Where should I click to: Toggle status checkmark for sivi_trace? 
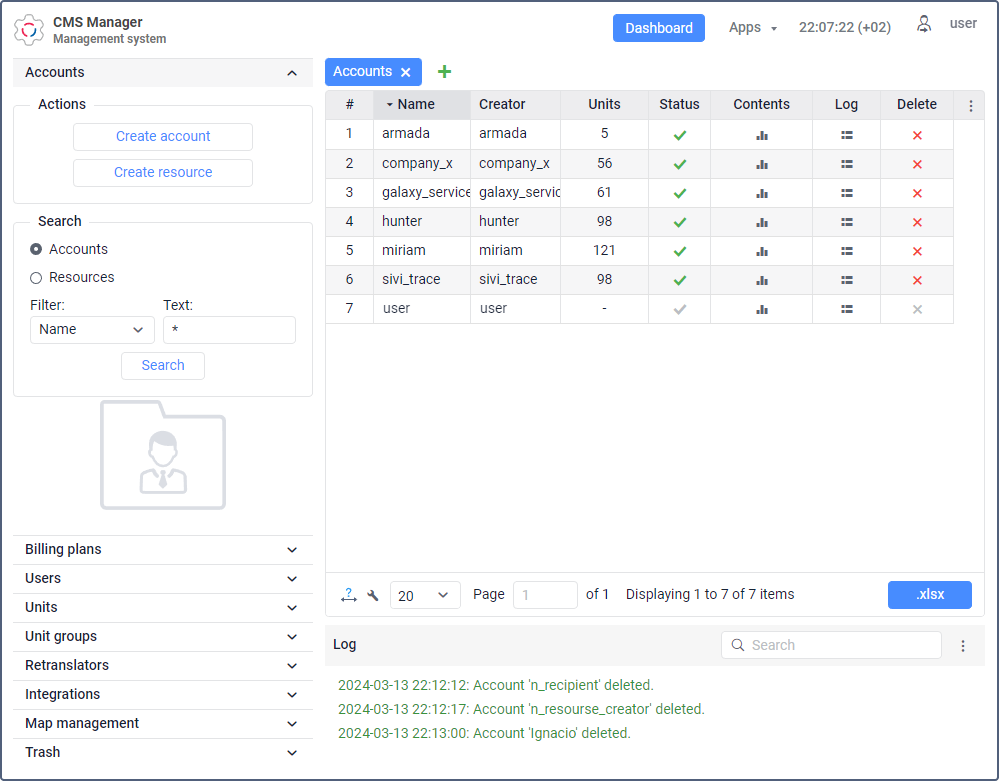[680, 280]
